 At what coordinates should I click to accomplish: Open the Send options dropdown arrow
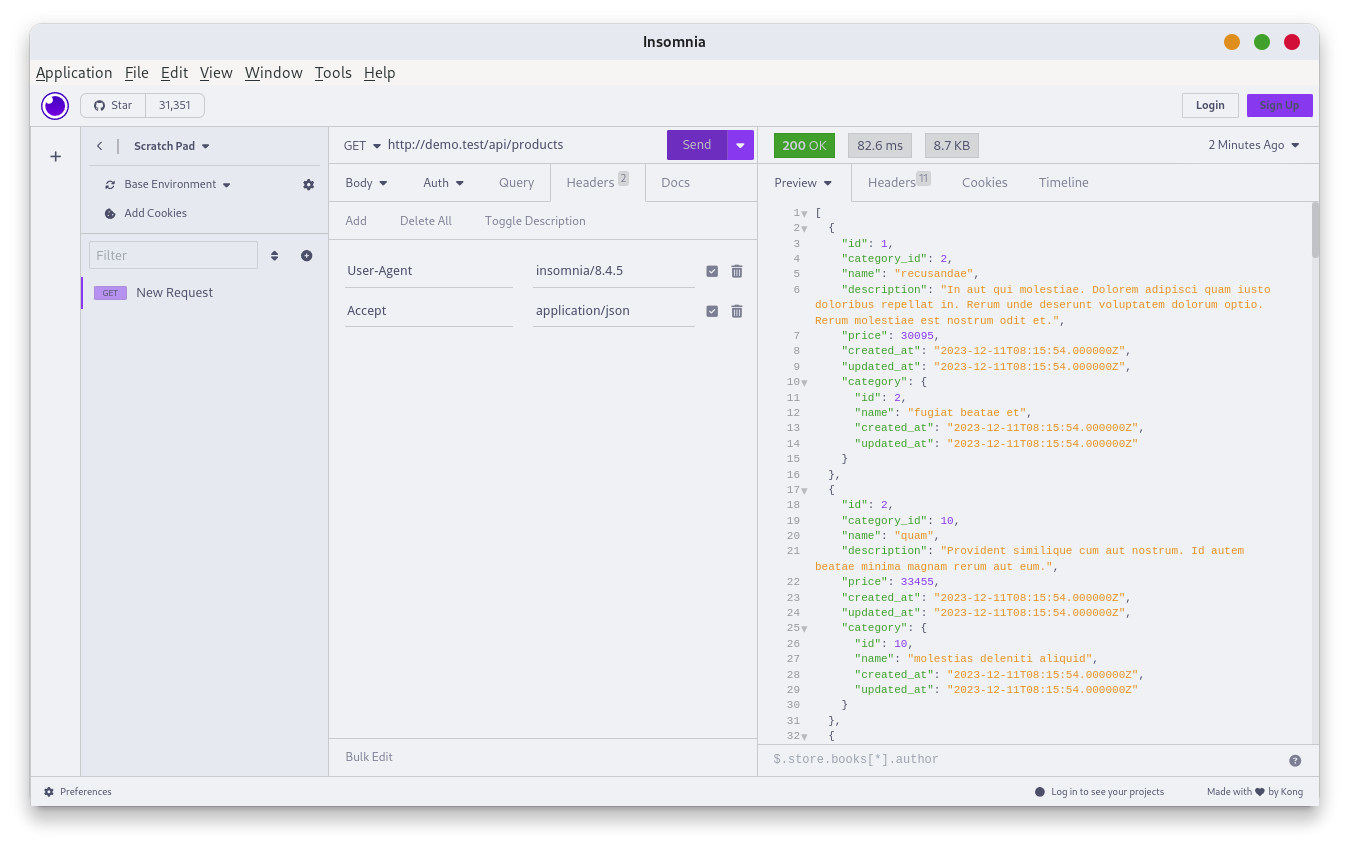point(740,145)
